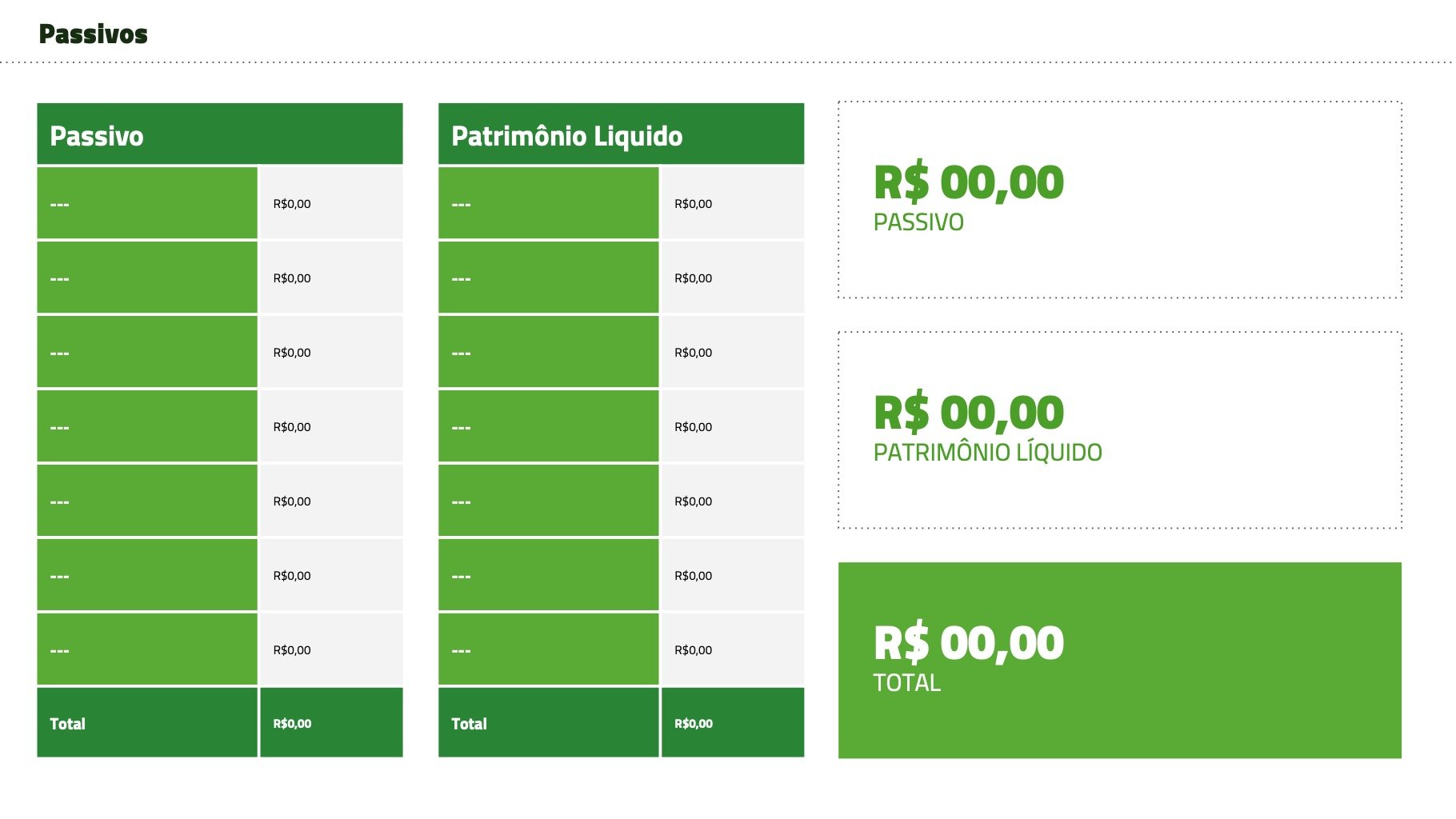Select the "PASSIVO" summary card label

tap(918, 222)
